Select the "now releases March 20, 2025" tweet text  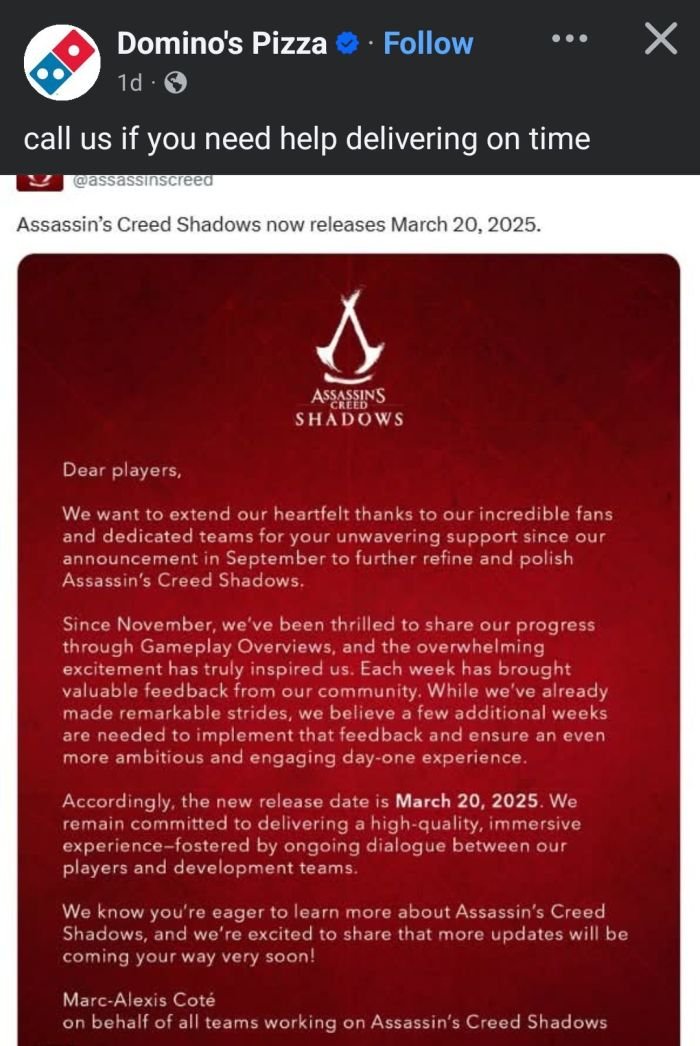279,224
